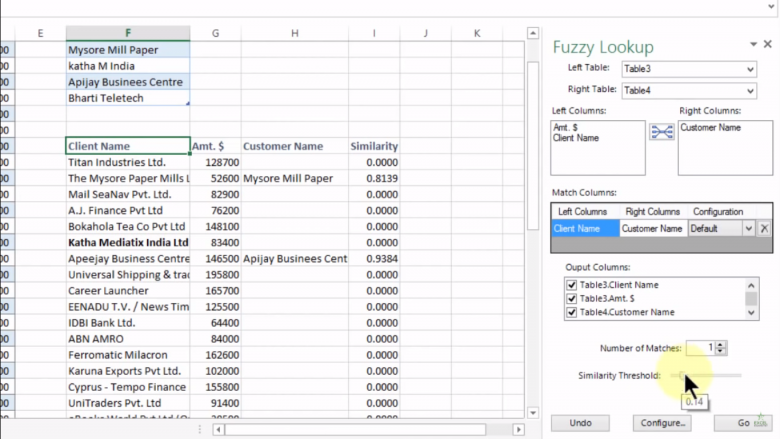Screen dimensions: 780x439
Task: Select the amount 128700 cell
Action: pyautogui.click(x=215, y=163)
